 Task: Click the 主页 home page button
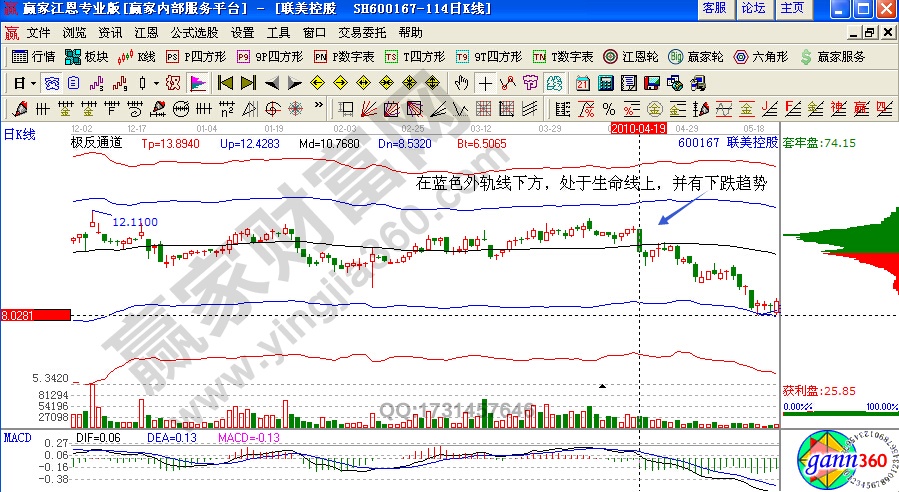pos(792,9)
